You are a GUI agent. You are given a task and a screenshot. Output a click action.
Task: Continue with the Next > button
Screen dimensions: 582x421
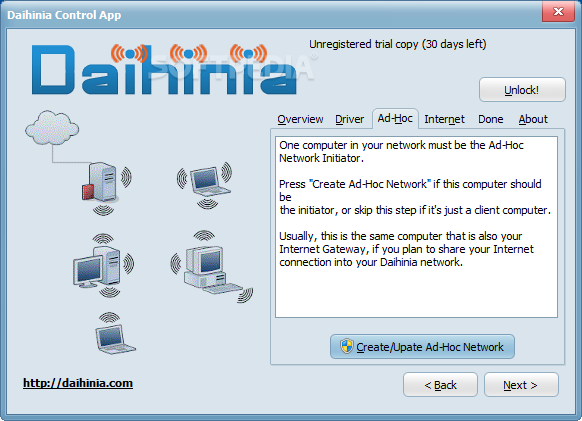pyautogui.click(x=521, y=385)
